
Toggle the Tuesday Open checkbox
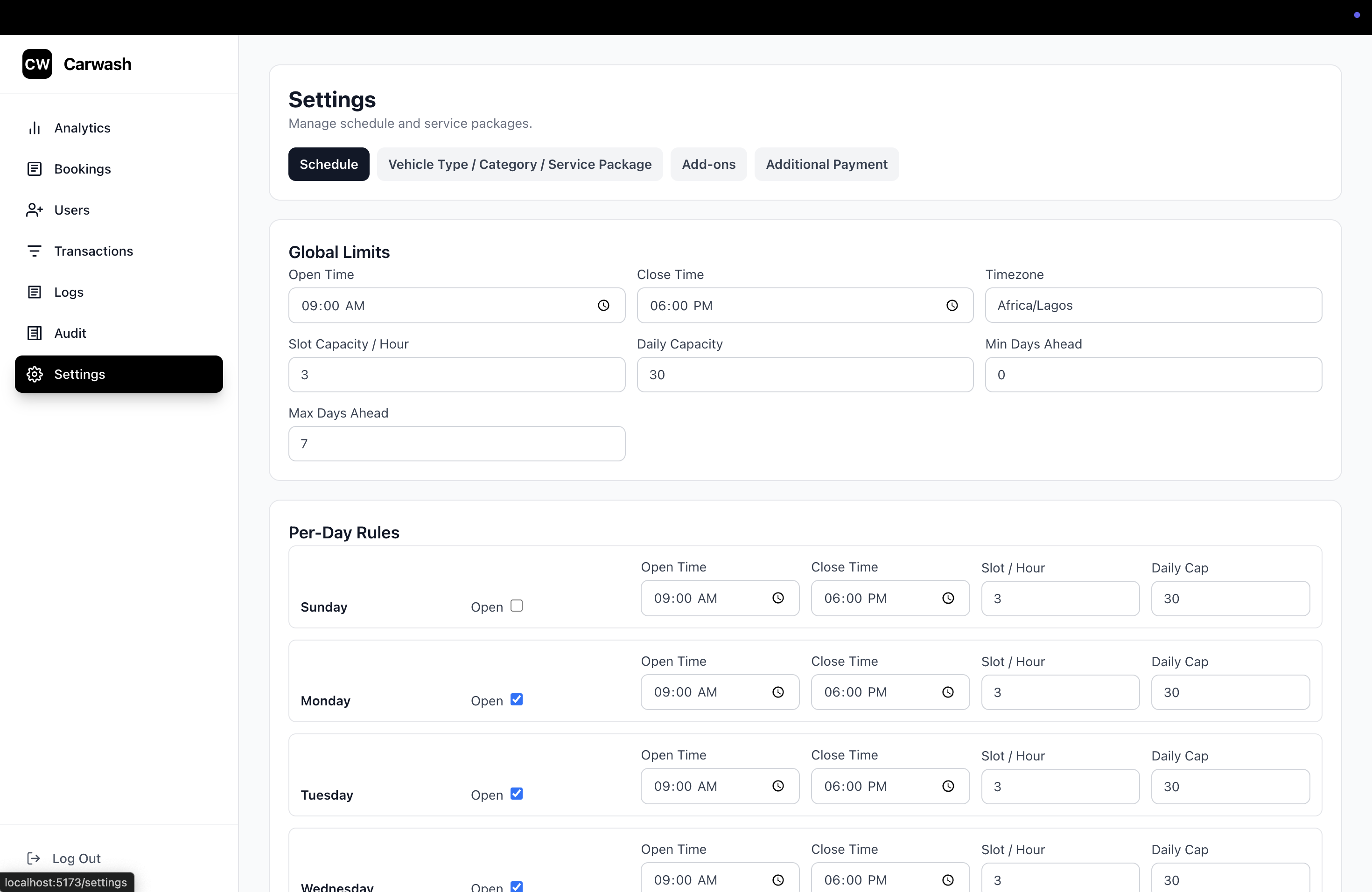[517, 794]
